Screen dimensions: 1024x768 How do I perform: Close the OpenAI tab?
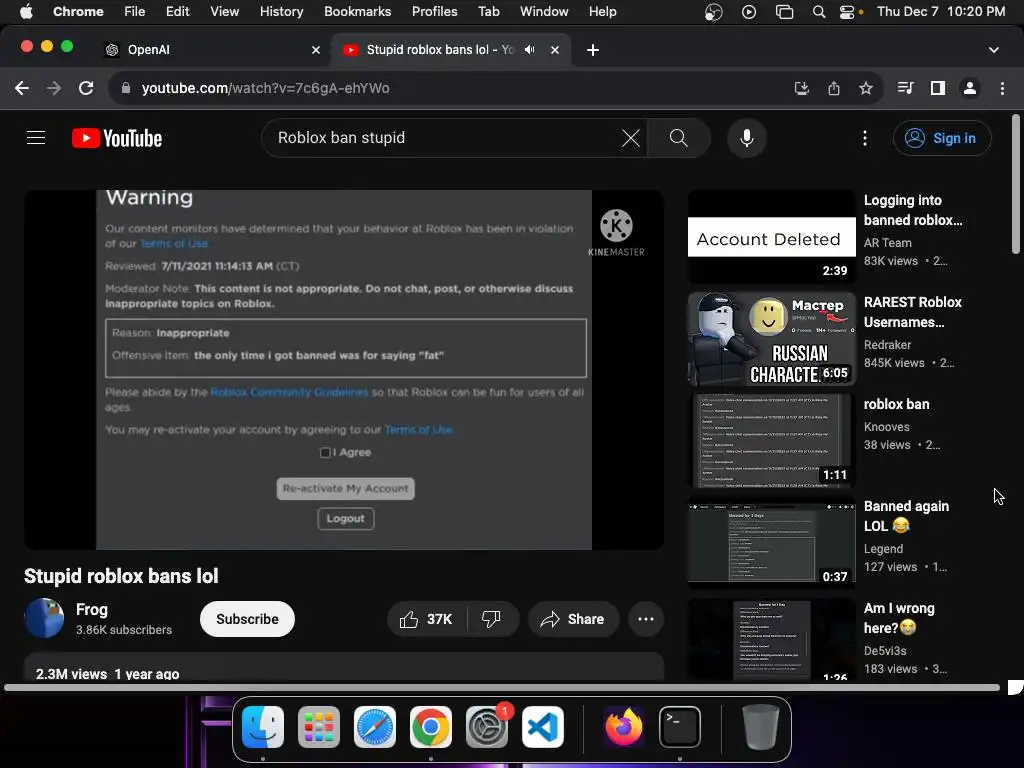(316, 50)
